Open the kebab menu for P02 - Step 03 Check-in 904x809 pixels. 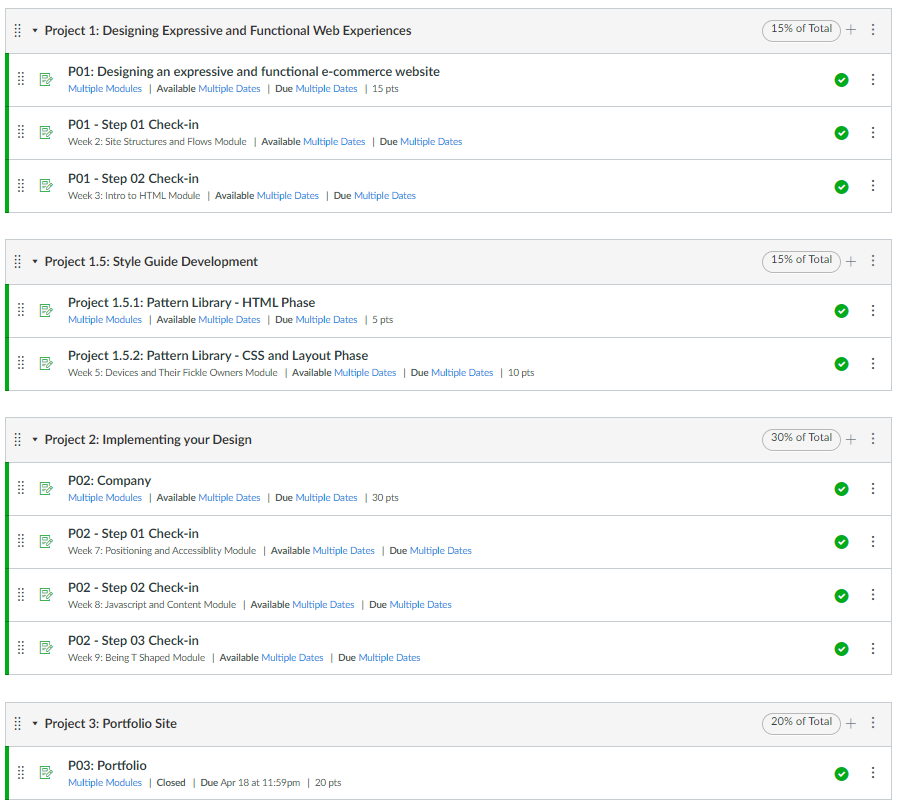click(x=873, y=647)
